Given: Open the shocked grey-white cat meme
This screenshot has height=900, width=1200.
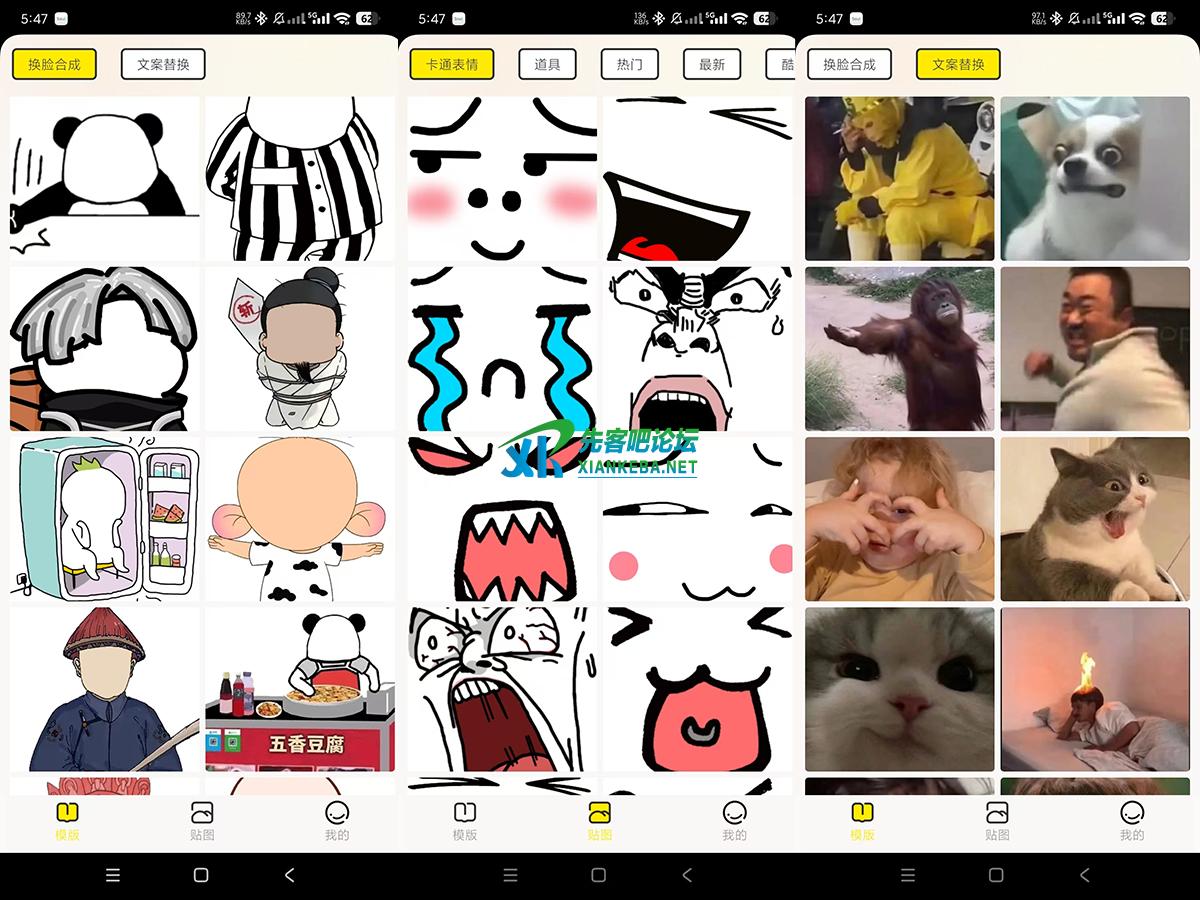Looking at the screenshot, I should (1095, 518).
